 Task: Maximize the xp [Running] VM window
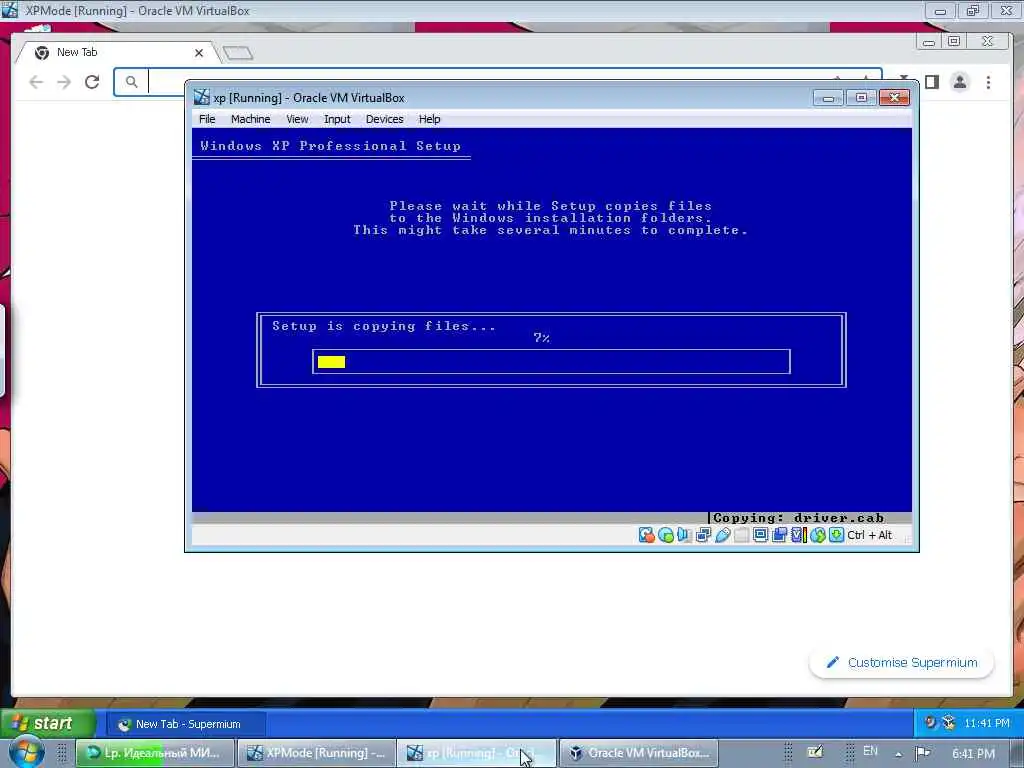[861, 98]
